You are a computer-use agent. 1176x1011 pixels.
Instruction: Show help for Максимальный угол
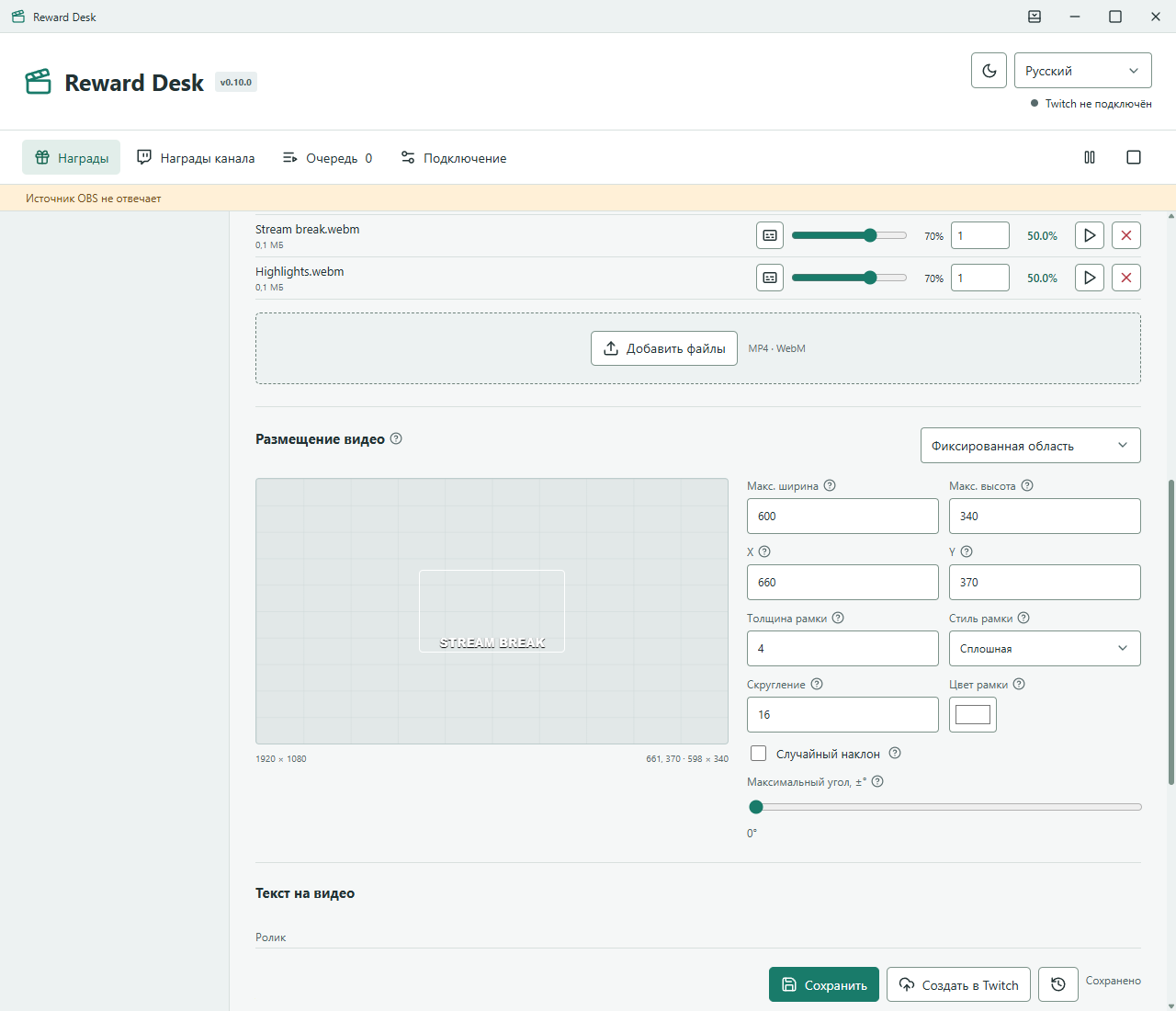click(x=877, y=781)
